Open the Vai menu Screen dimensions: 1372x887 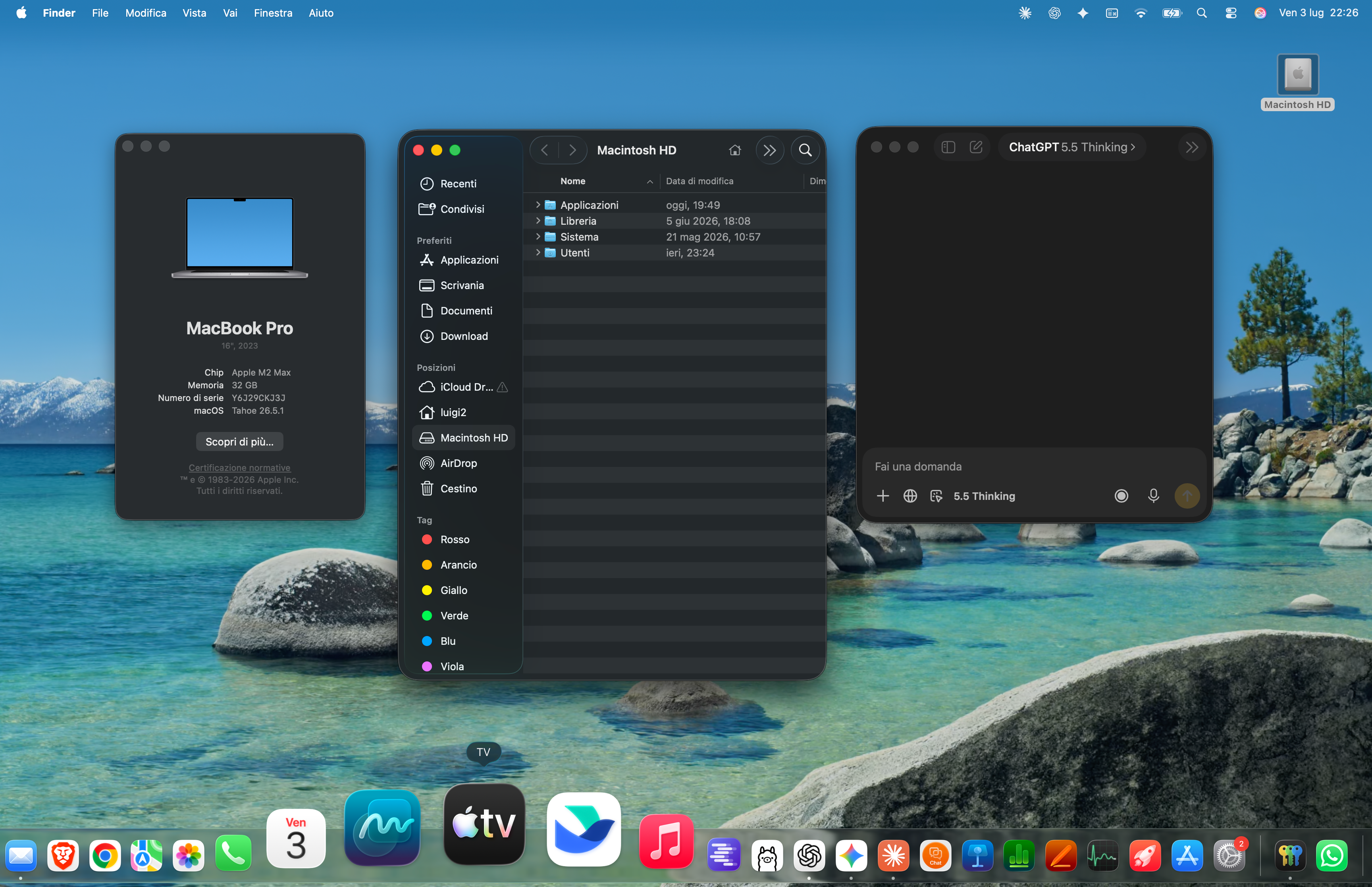click(230, 13)
